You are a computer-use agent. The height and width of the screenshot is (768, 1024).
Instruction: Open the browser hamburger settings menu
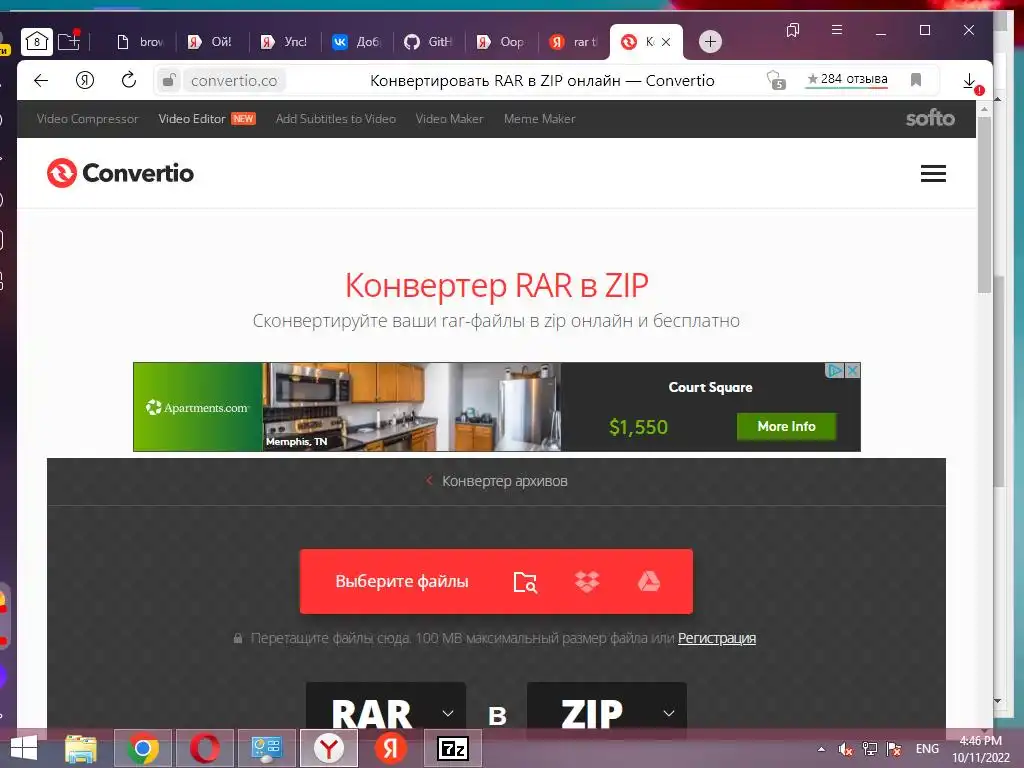coord(837,30)
